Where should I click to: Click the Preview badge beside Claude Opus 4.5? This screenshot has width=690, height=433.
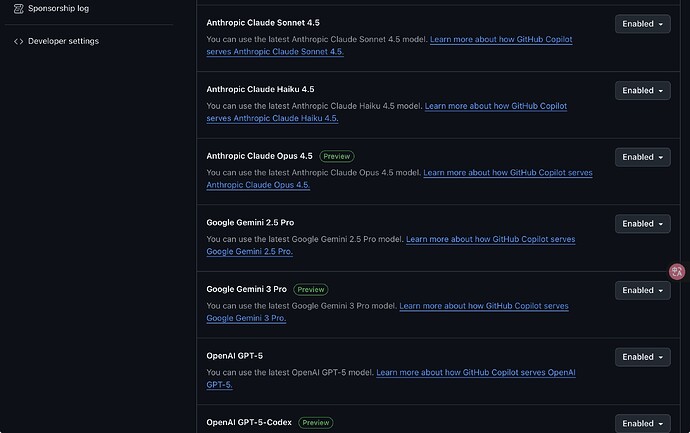point(337,156)
